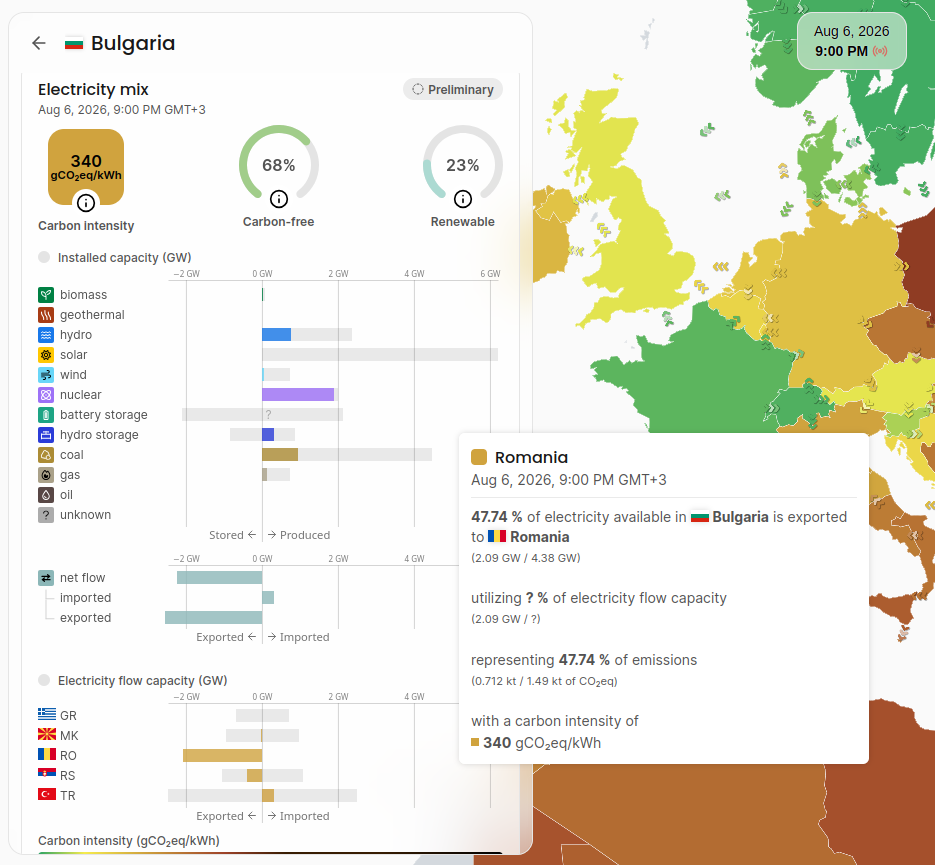
Task: Click the small swatch beside 340 gCO₂eq/kWh in tooltip
Action: [475, 742]
